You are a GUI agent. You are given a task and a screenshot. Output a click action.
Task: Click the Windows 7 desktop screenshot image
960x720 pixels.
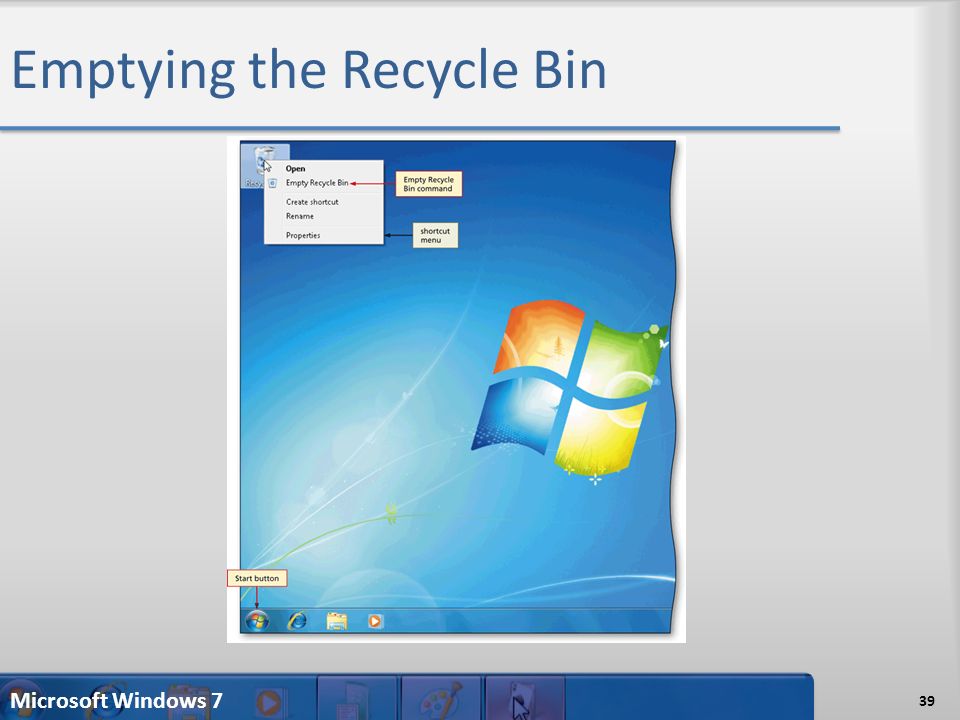(x=457, y=389)
